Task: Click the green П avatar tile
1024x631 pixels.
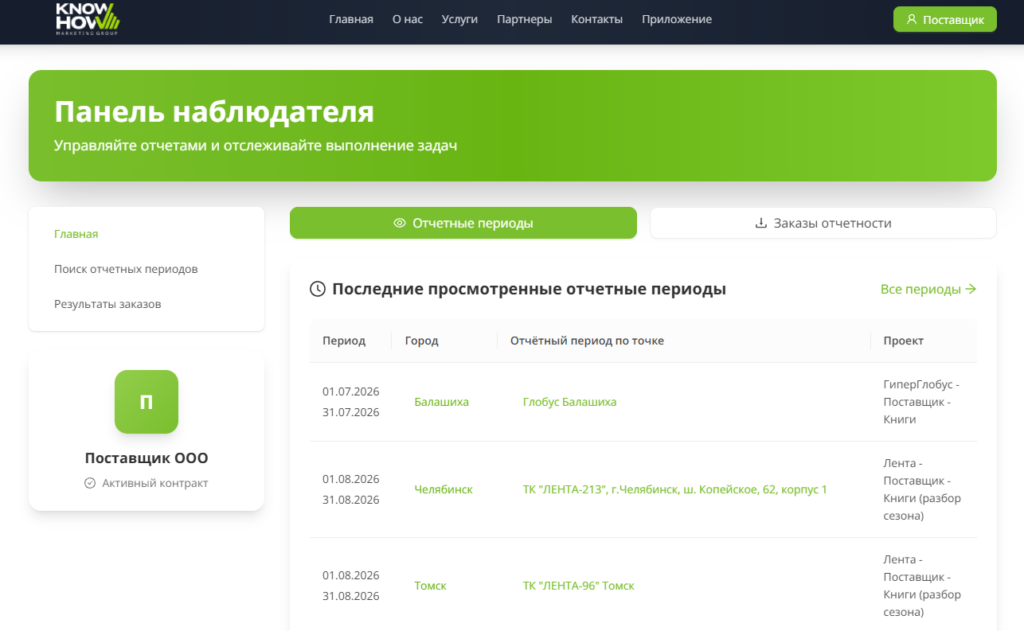Action: coord(146,402)
